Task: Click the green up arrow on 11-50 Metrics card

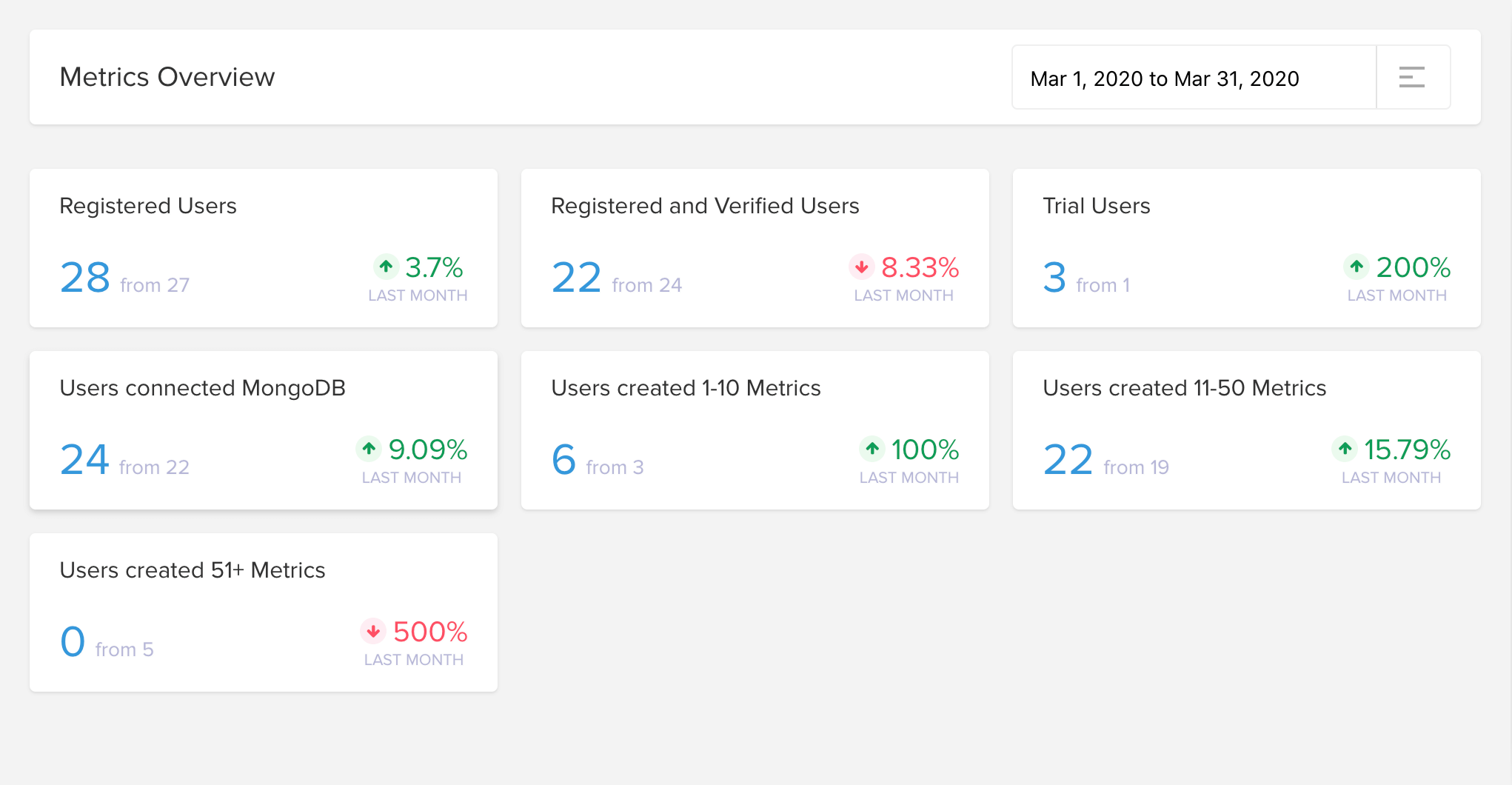Action: click(1345, 448)
